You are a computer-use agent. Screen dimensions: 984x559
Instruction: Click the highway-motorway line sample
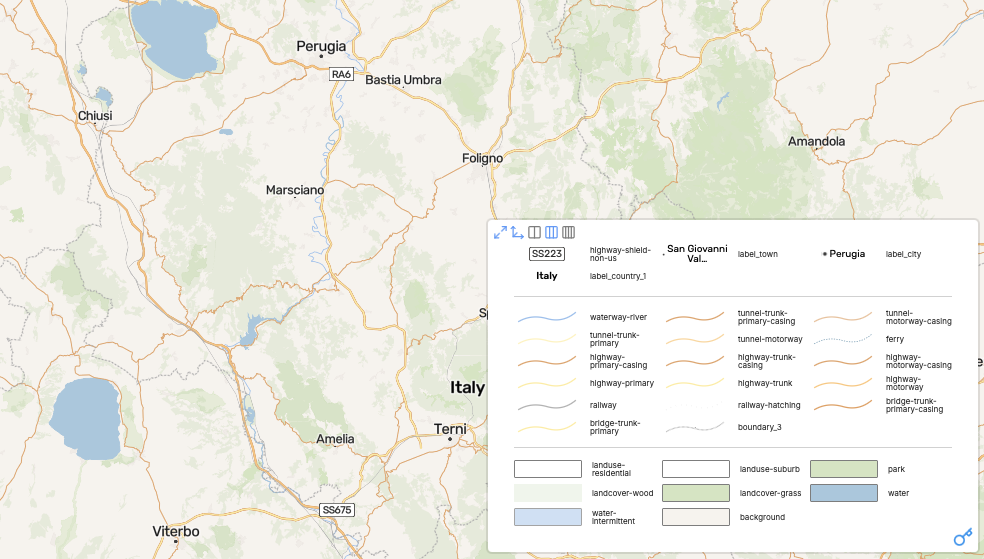click(843, 383)
